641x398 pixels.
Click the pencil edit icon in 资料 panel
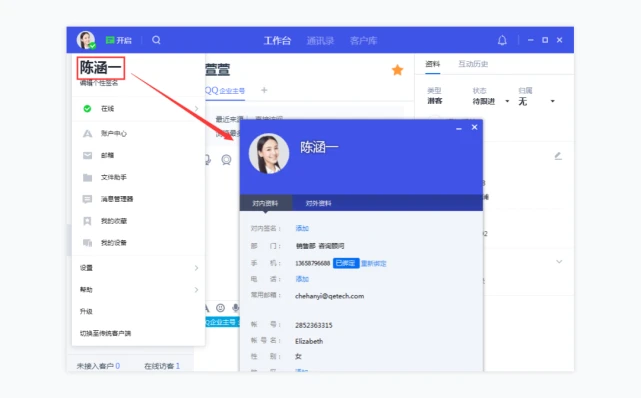[x=558, y=156]
